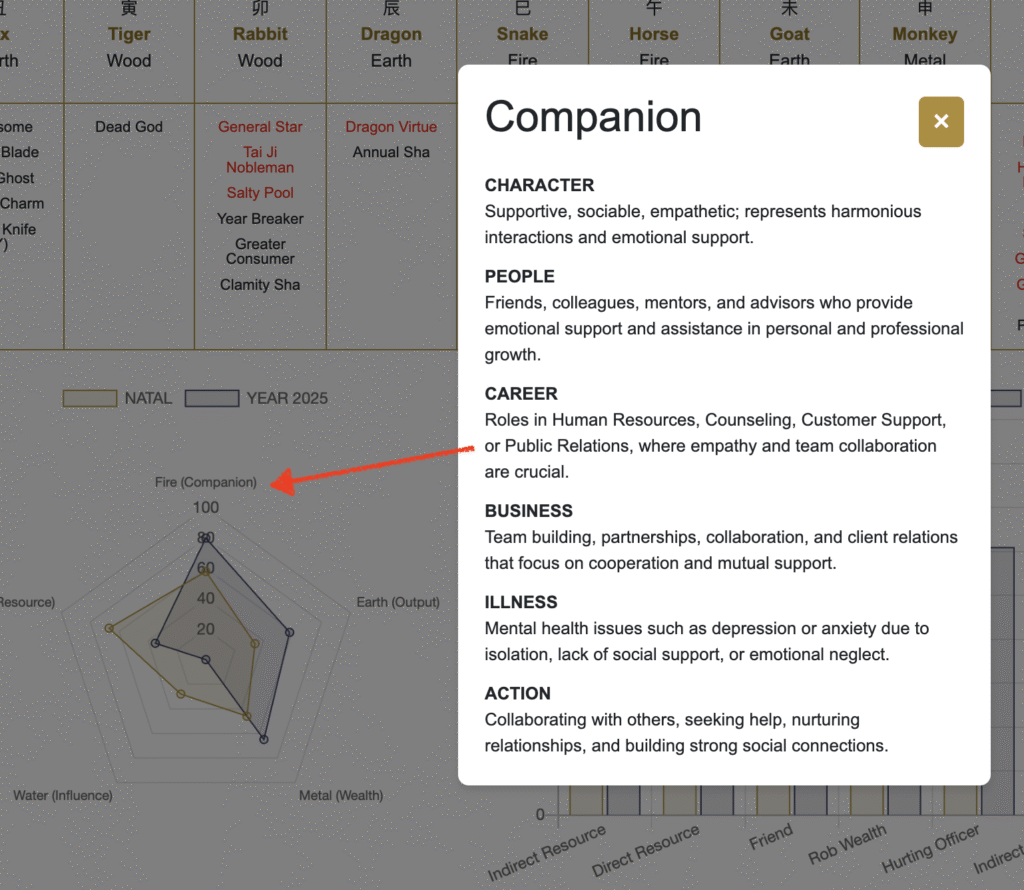Select the Dragon Earth column header
This screenshot has width=1024, height=890.
click(x=391, y=47)
